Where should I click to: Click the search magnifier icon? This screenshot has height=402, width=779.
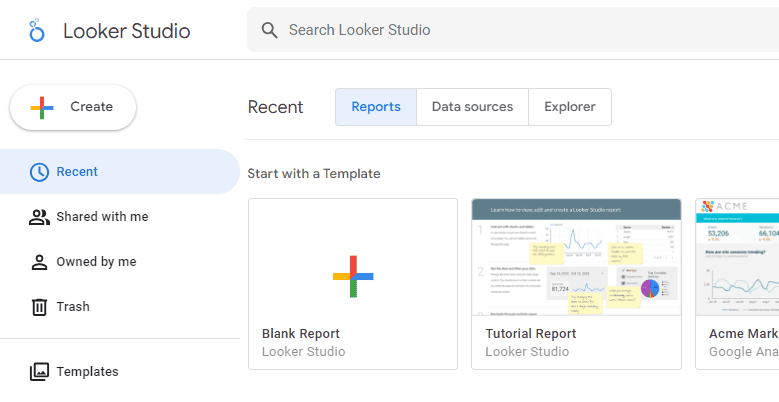click(269, 30)
